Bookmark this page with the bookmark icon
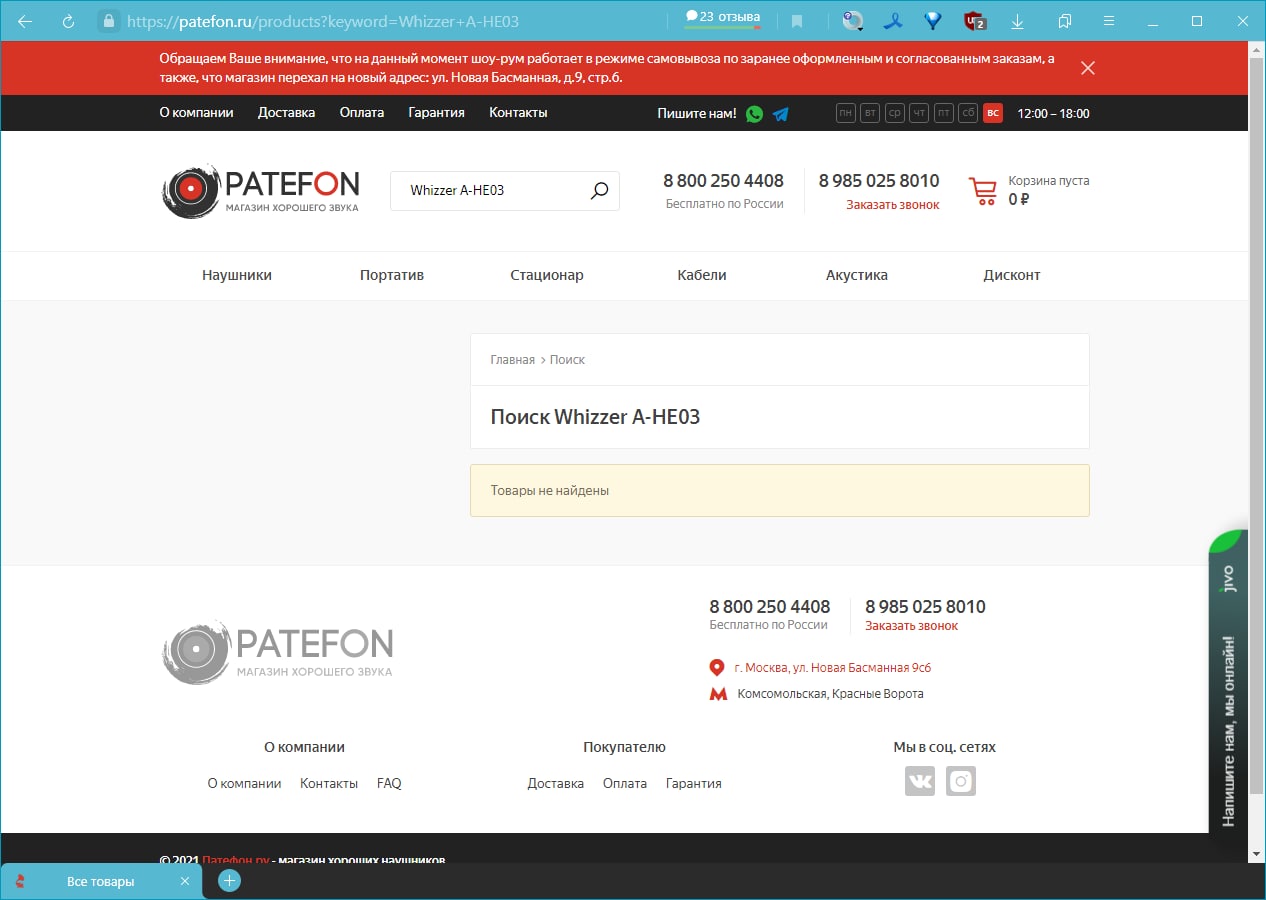This screenshot has width=1266, height=900. [x=797, y=21]
